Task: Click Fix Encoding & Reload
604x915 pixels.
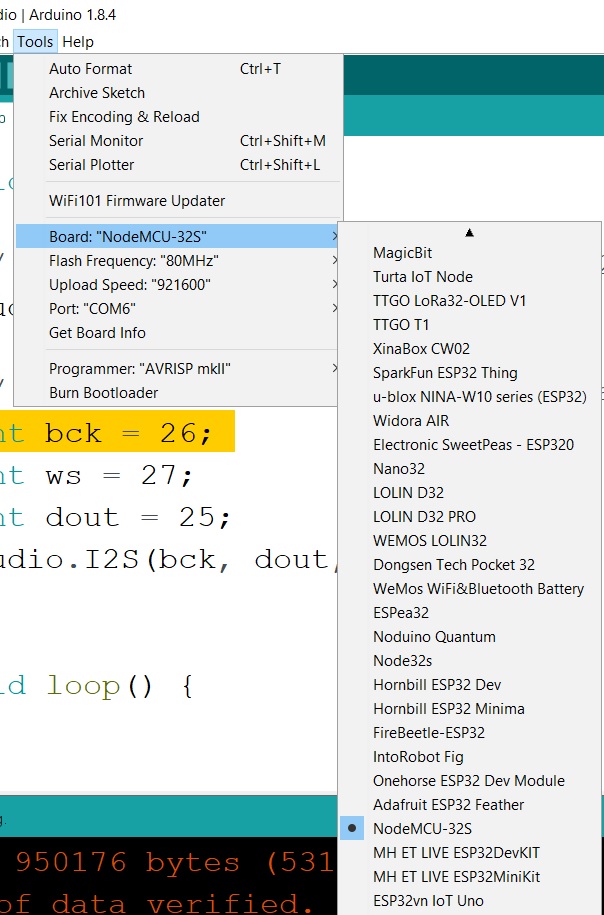Action: click(177, 117)
